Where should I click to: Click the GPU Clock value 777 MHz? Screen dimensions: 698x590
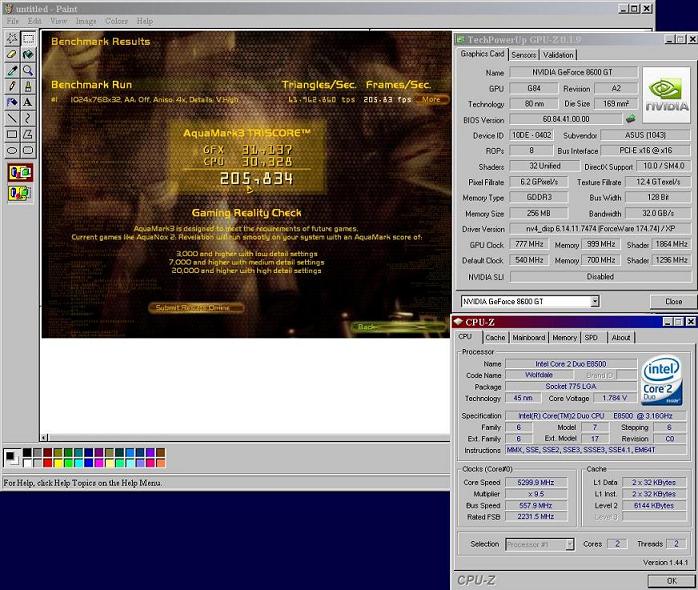529,244
